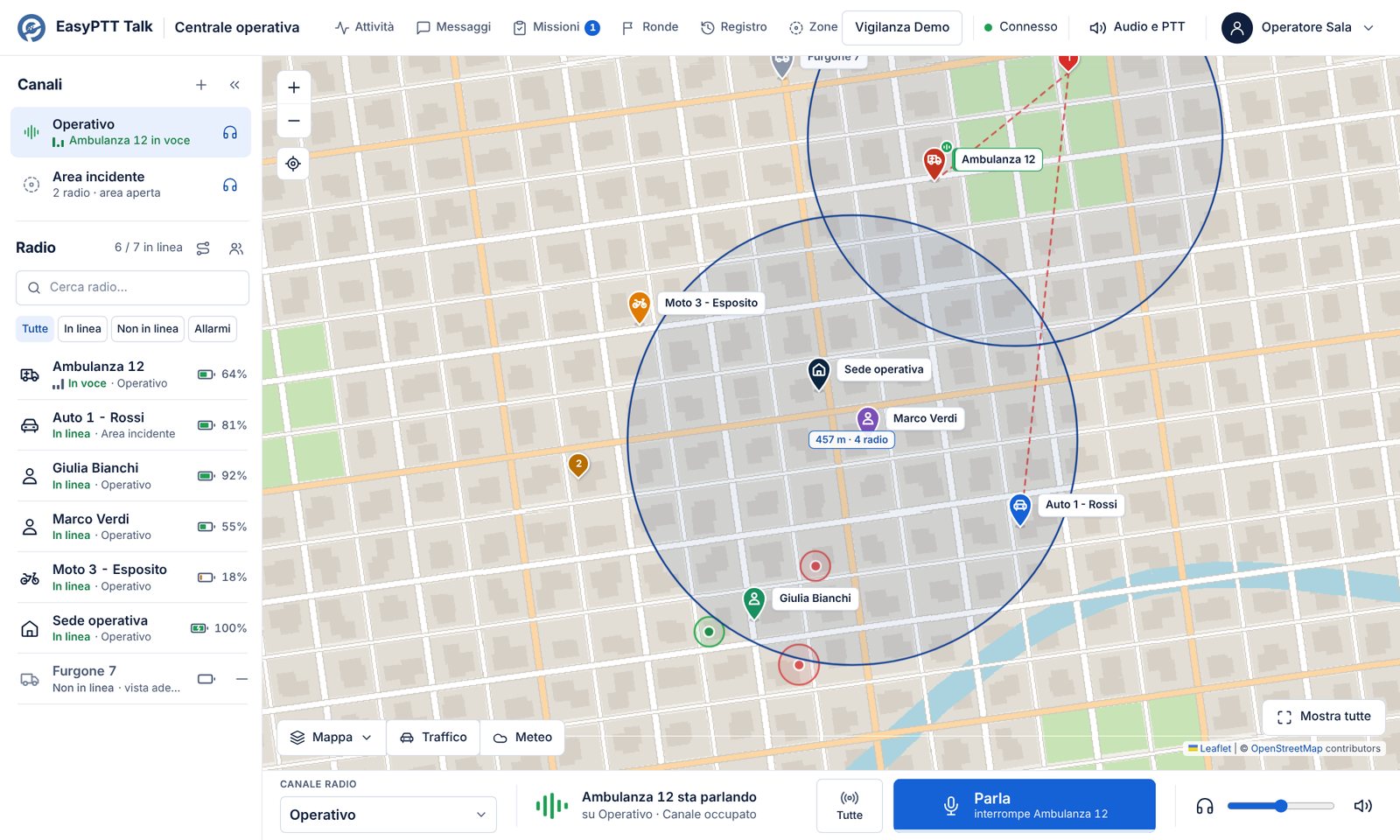Toggle listening on Area incidente channel headphones

(230, 185)
